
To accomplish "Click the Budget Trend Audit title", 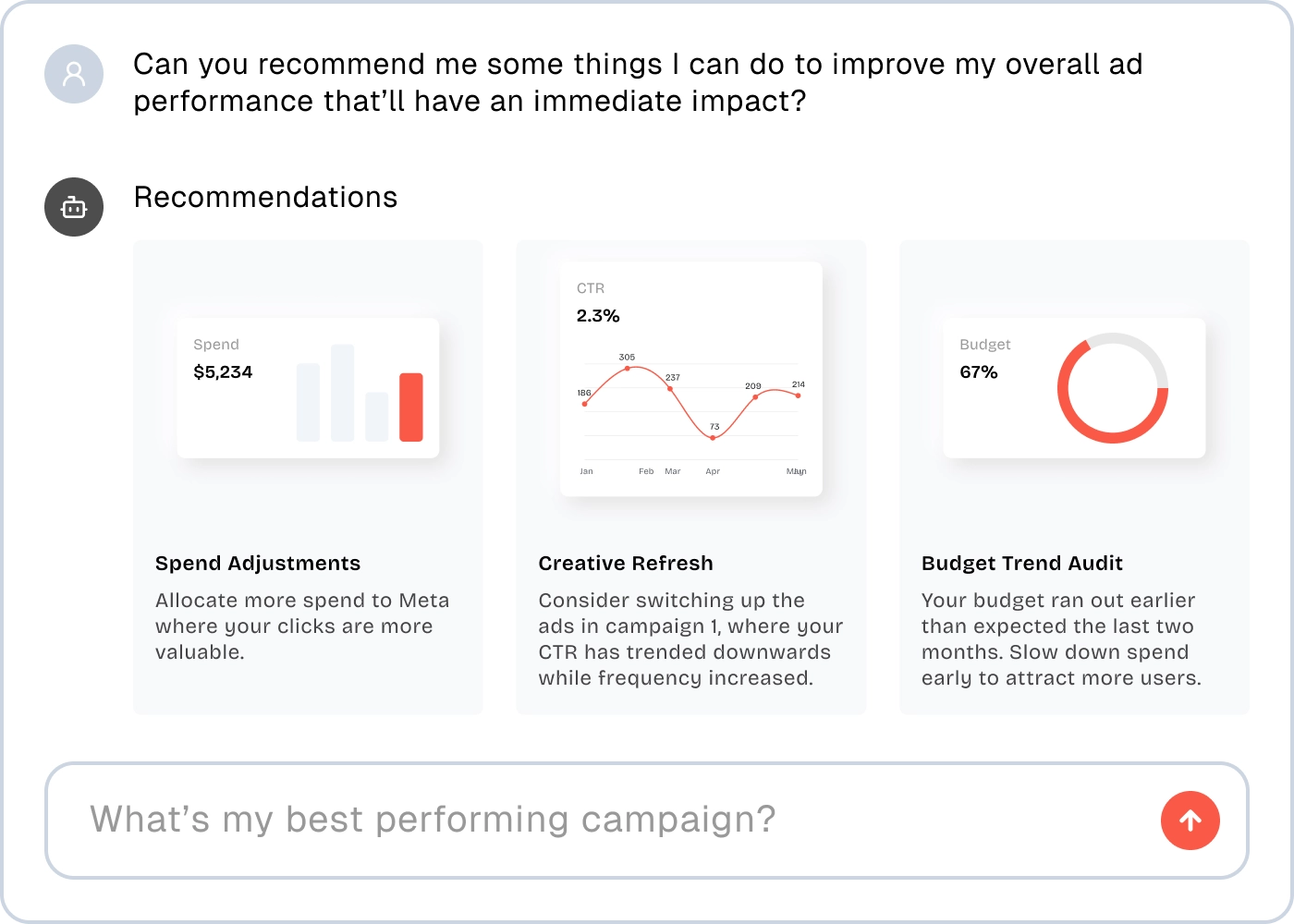I will pos(1022,564).
